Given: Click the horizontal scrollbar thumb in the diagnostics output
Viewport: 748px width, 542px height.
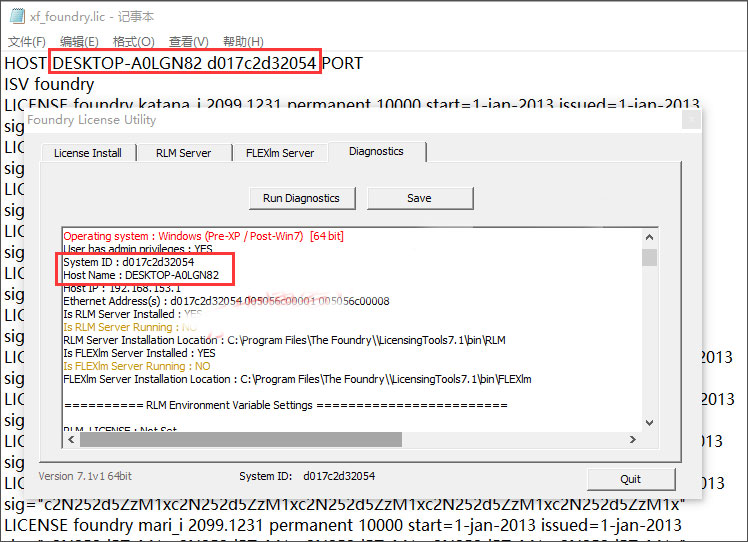Looking at the screenshot, I should point(241,439).
